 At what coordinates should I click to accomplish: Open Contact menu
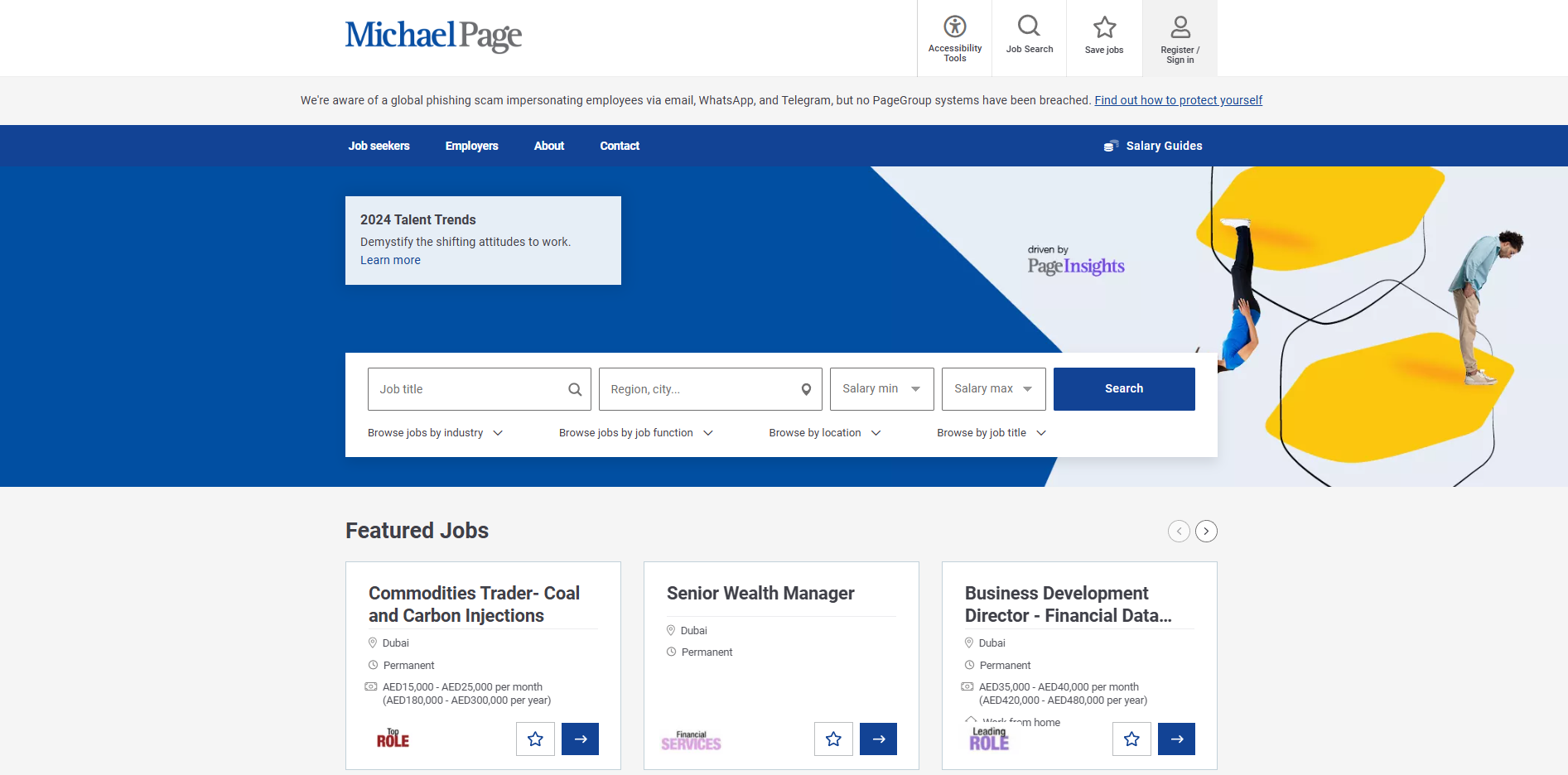(620, 146)
